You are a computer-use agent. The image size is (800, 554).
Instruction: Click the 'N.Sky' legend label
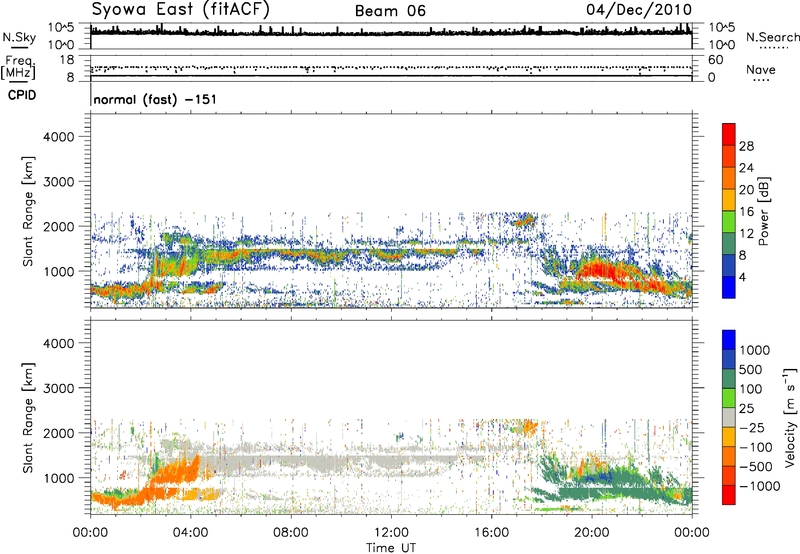[19, 37]
